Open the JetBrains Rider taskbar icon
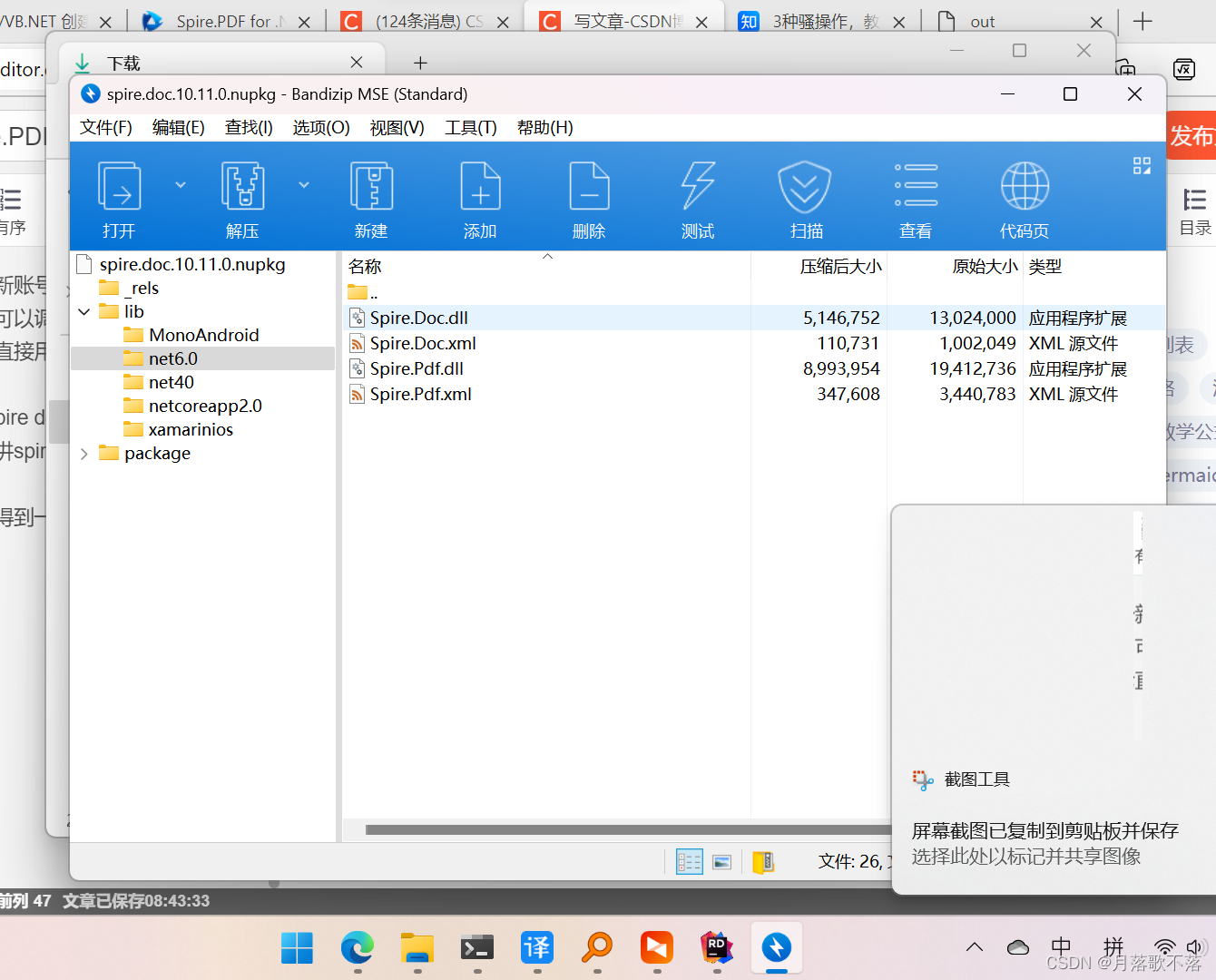 [717, 947]
